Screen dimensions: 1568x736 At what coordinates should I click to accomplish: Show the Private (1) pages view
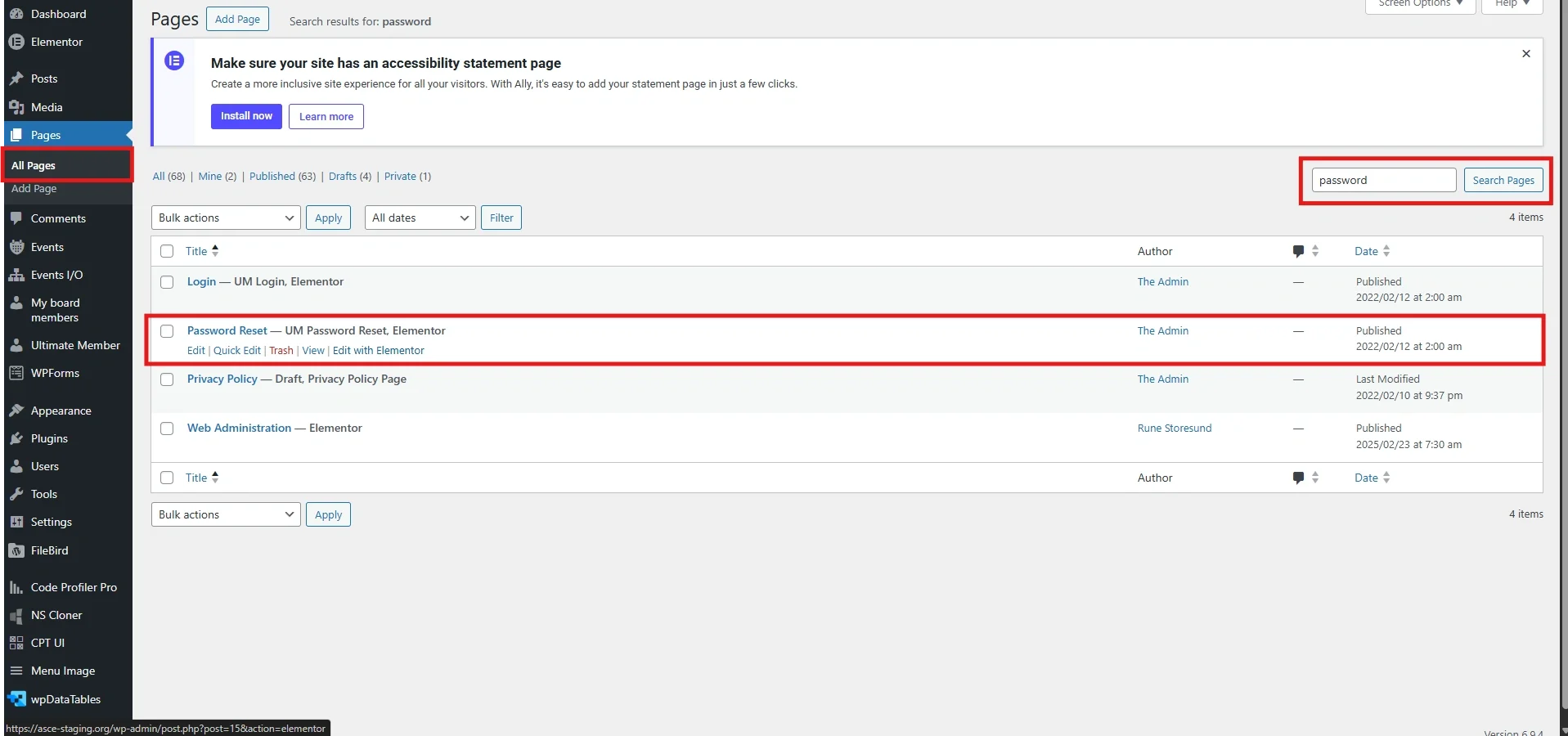(407, 176)
